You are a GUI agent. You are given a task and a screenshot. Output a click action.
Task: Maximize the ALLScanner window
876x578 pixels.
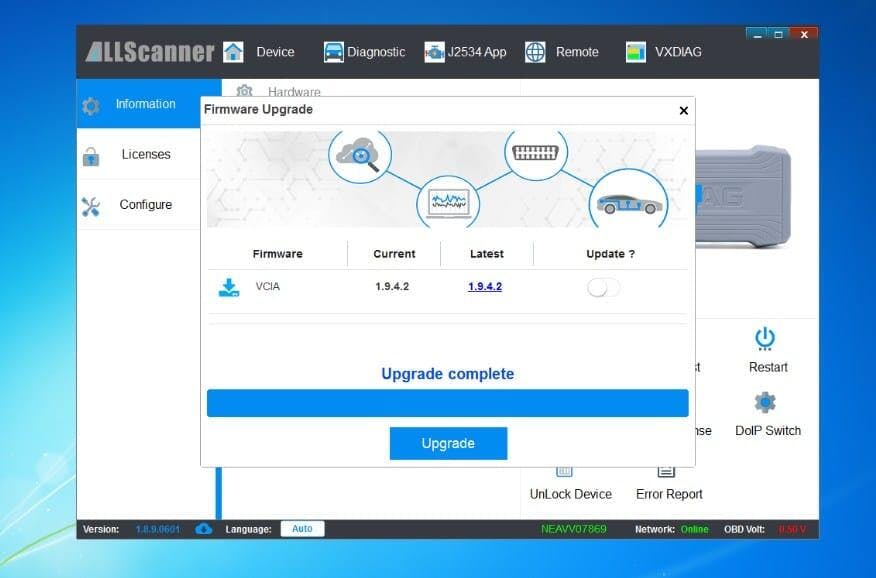click(778, 35)
